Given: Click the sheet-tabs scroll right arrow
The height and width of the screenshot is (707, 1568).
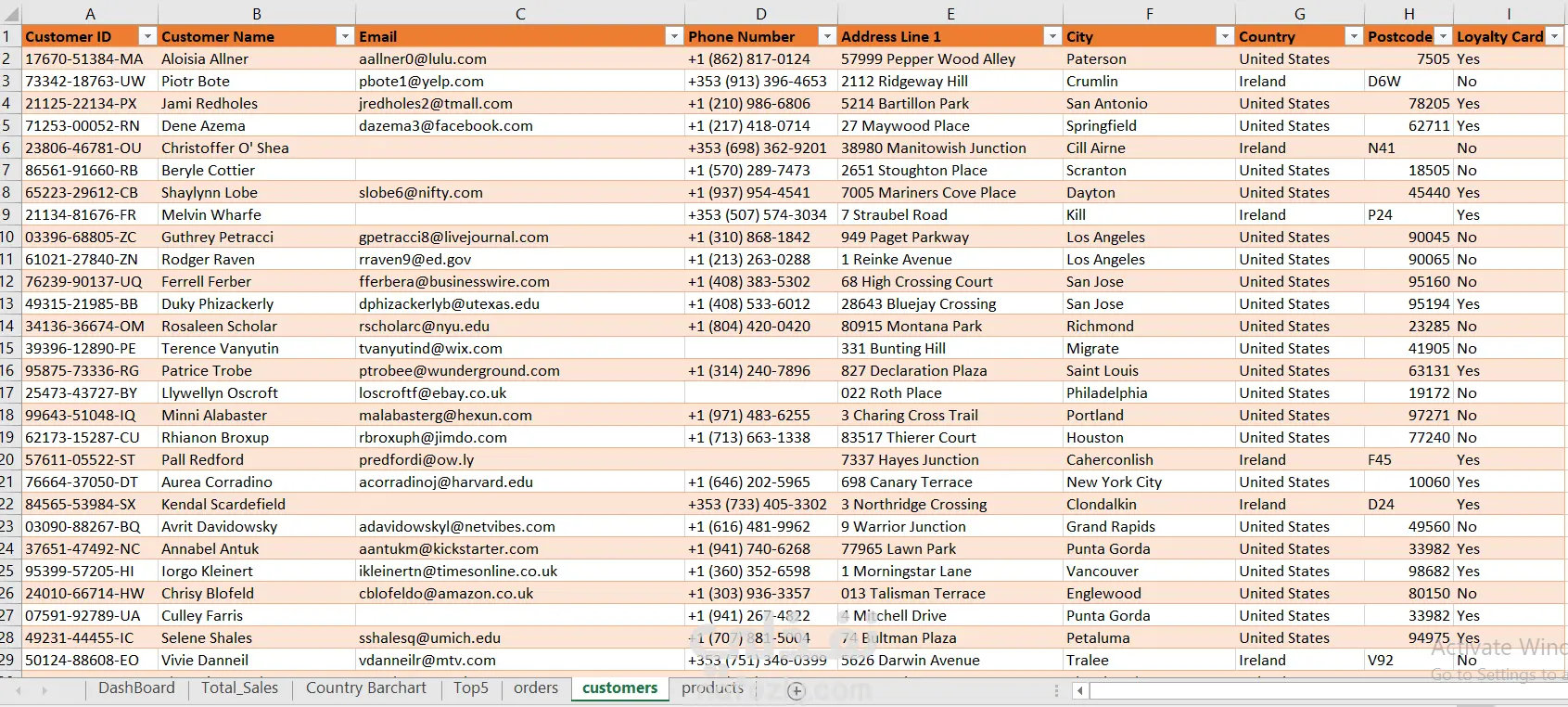Looking at the screenshot, I should click(x=44, y=690).
